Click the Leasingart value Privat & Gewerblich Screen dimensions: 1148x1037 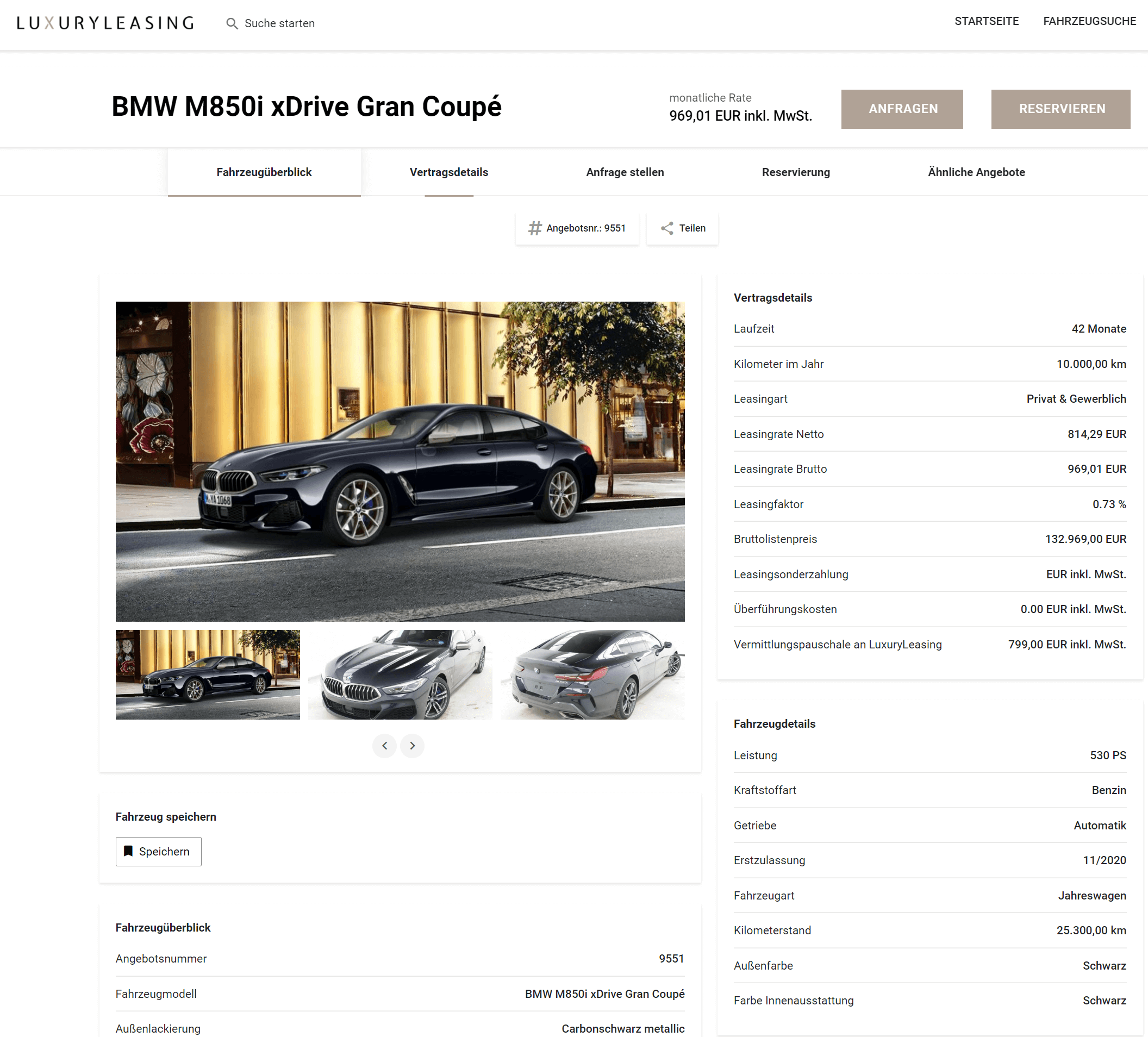[1076, 398]
